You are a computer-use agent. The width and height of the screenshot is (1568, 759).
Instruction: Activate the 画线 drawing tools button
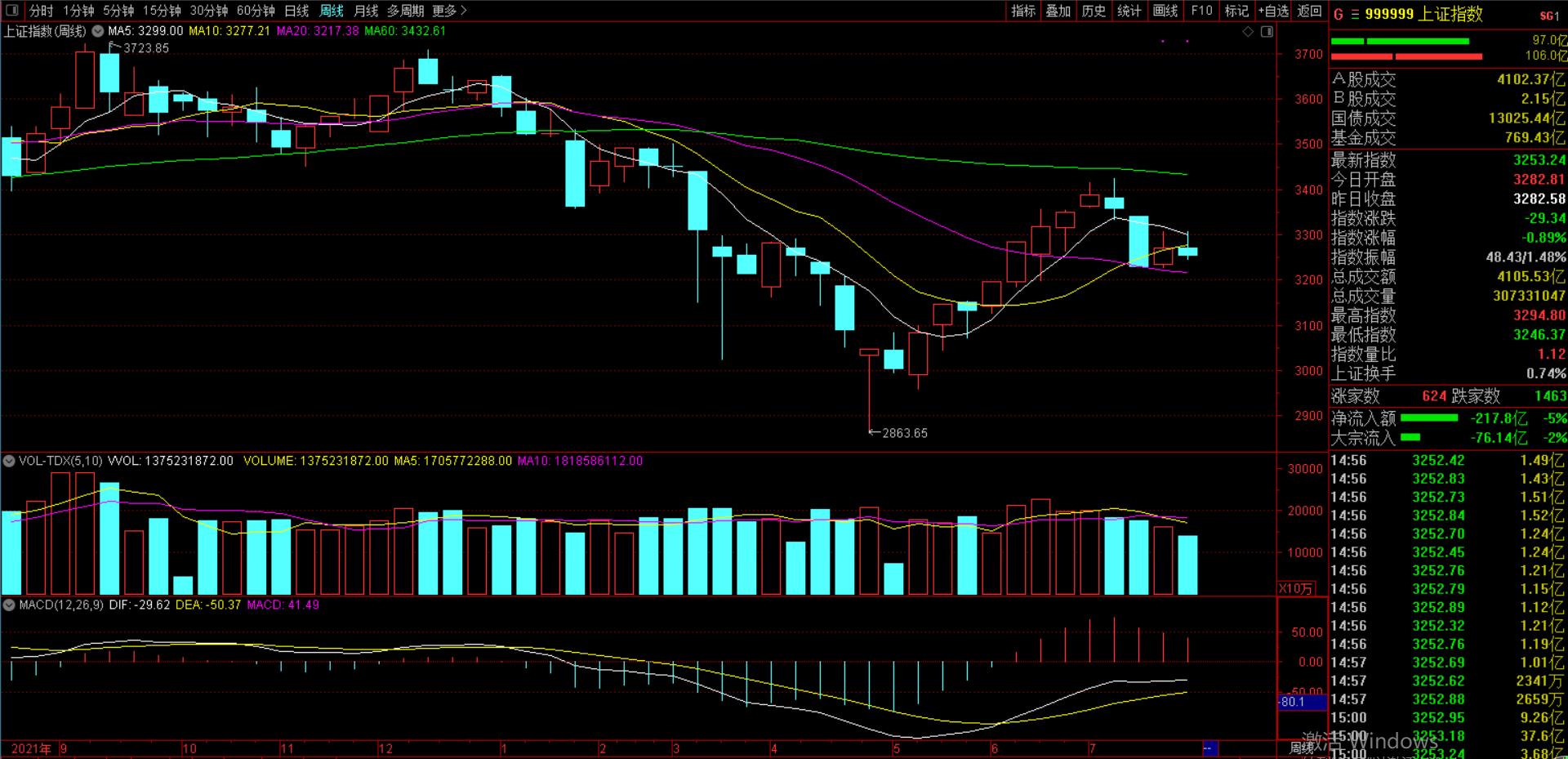[x=1165, y=11]
